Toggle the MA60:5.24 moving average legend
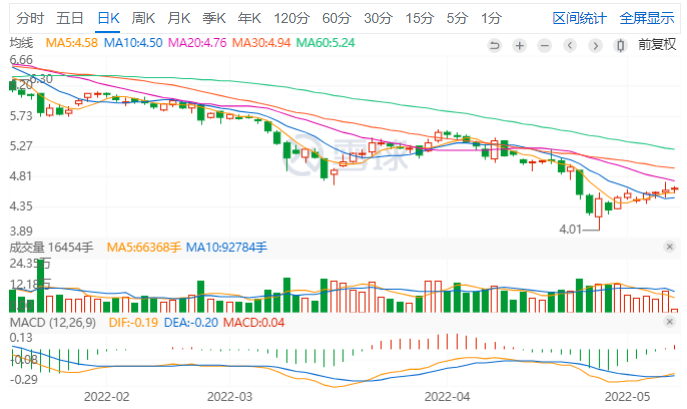This screenshot has width=687, height=409. [x=333, y=42]
